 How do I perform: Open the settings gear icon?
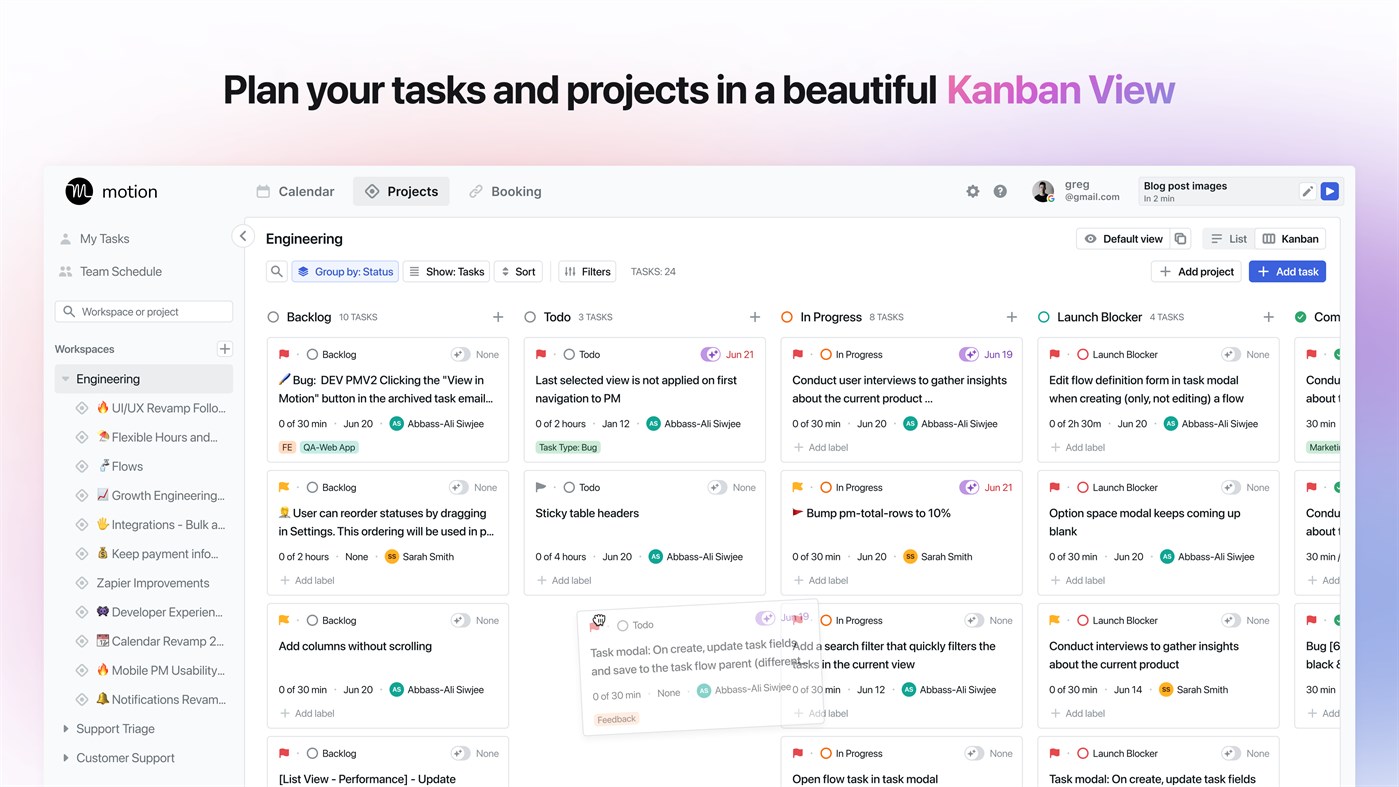point(972,190)
